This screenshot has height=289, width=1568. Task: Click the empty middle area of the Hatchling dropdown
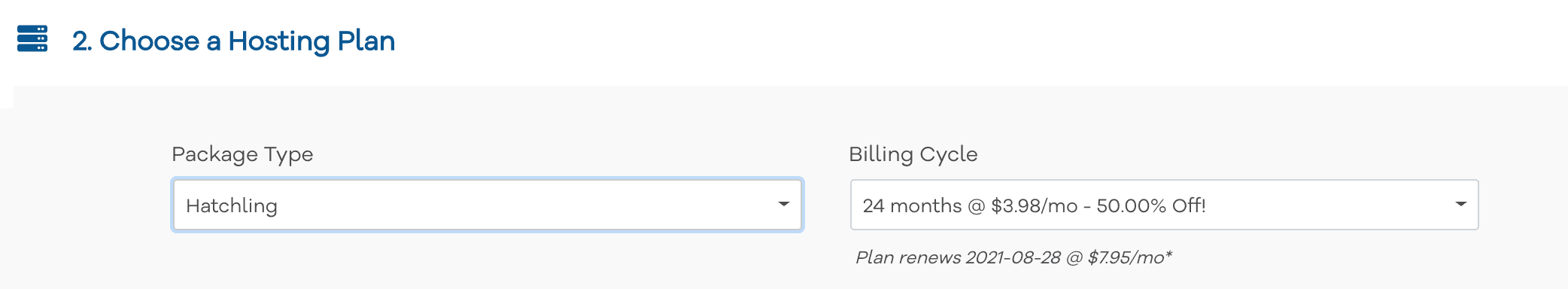[x=527, y=205]
